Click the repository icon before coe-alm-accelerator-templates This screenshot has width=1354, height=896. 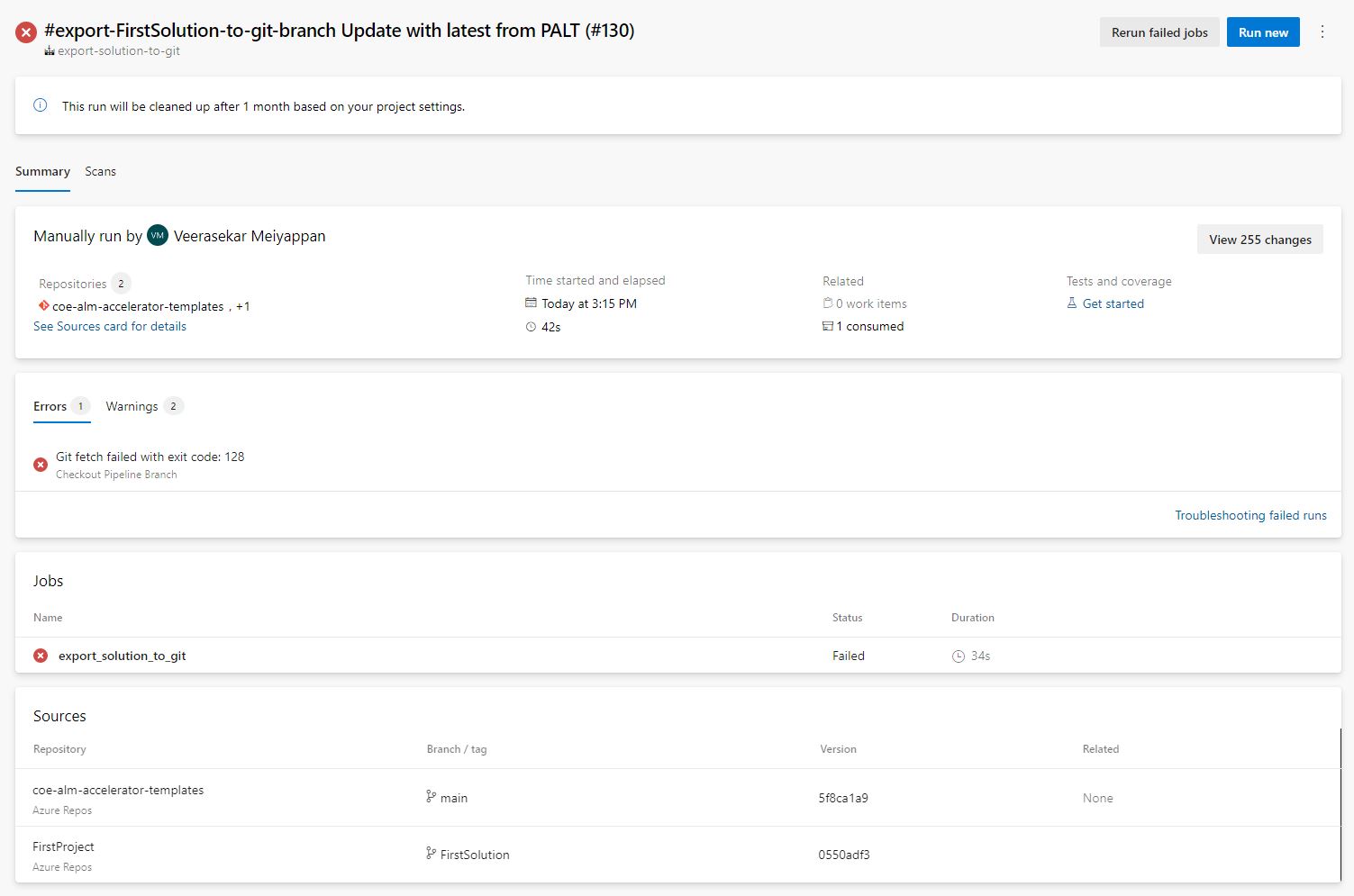click(43, 305)
